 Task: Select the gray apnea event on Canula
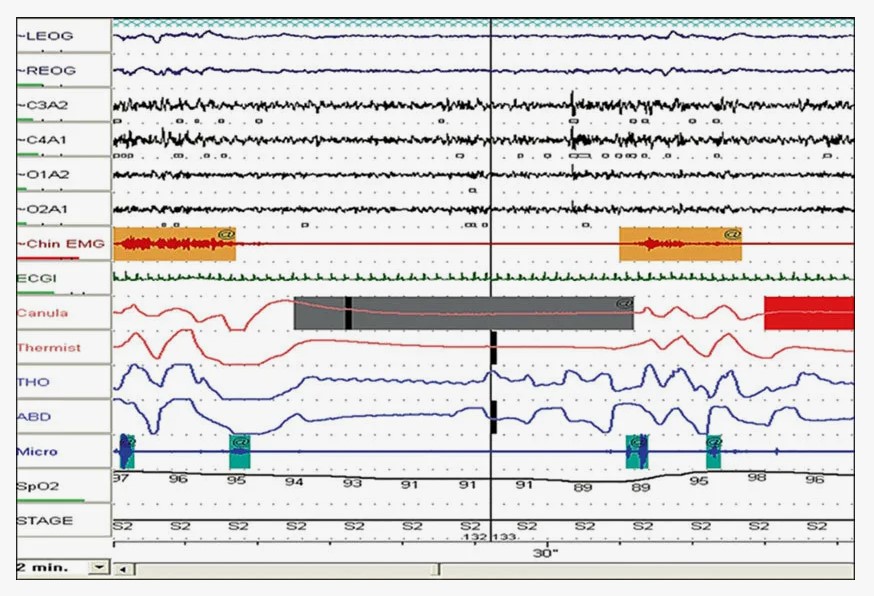463,313
